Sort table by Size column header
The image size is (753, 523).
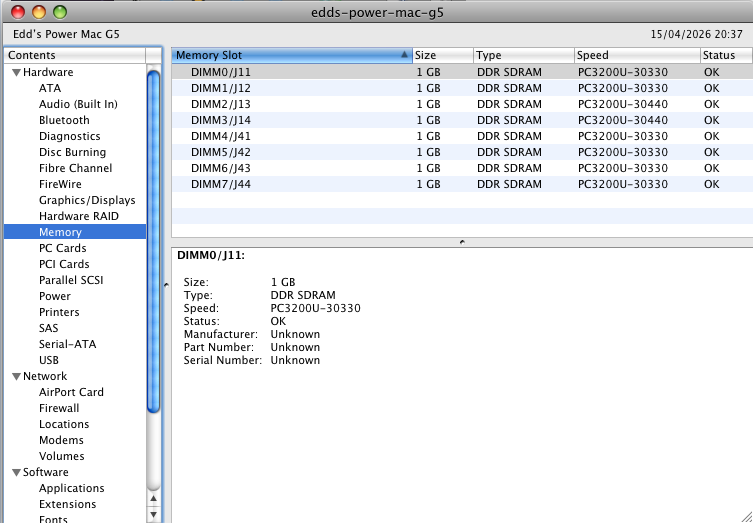[443, 55]
